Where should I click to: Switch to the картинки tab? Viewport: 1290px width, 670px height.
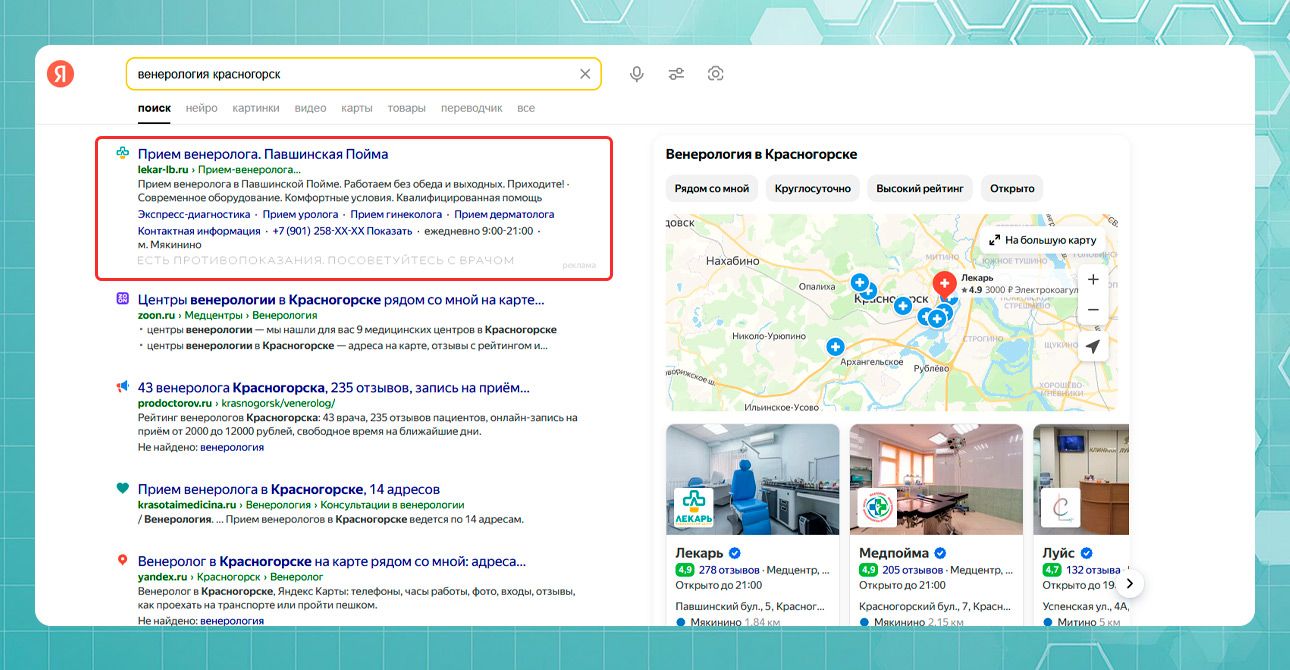coord(256,108)
